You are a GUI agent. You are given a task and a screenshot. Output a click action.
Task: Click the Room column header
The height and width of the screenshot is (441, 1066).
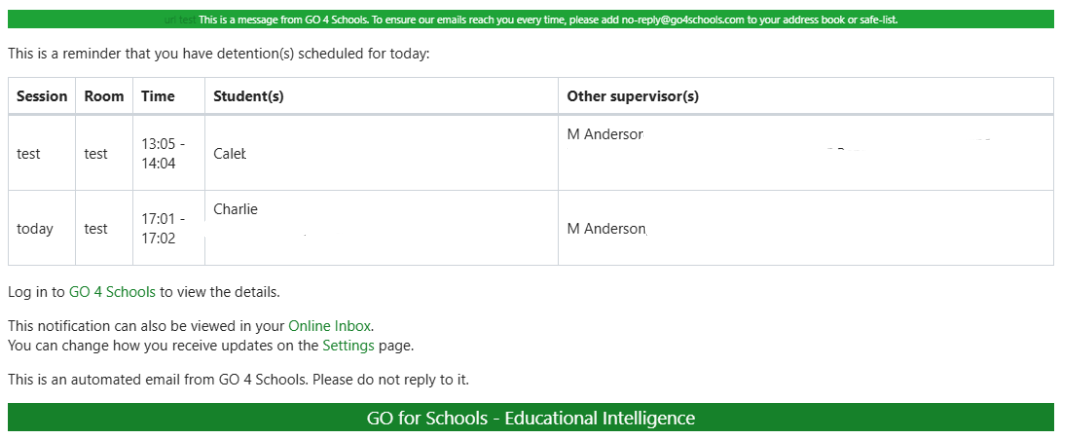pyautogui.click(x=104, y=97)
